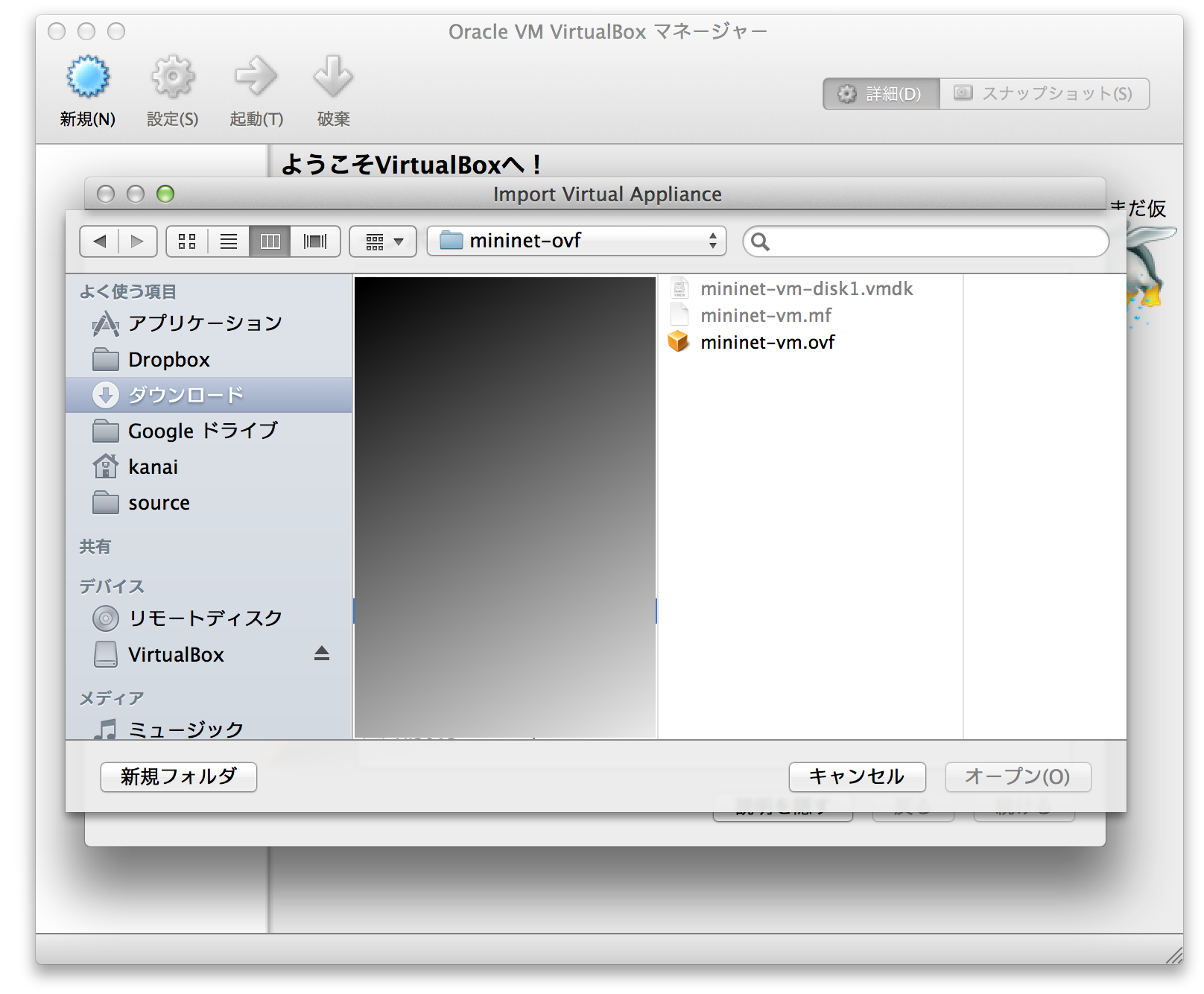
Task: Click the kanai house icon
Action: [106, 466]
